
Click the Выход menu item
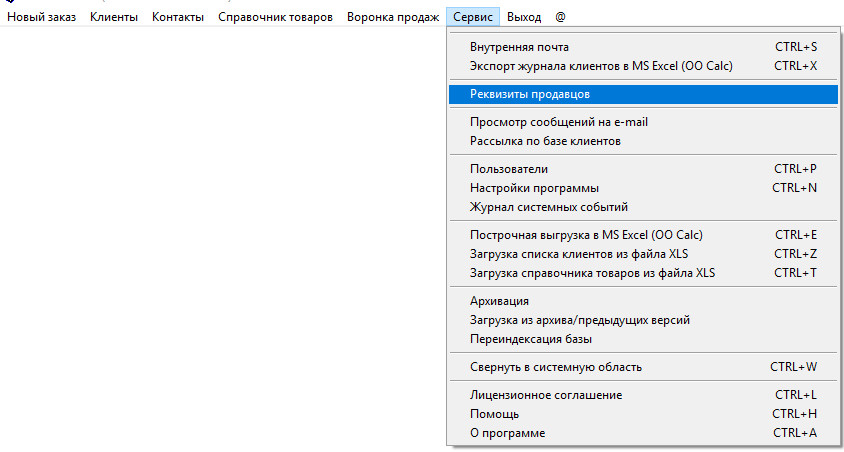pyautogui.click(x=524, y=18)
